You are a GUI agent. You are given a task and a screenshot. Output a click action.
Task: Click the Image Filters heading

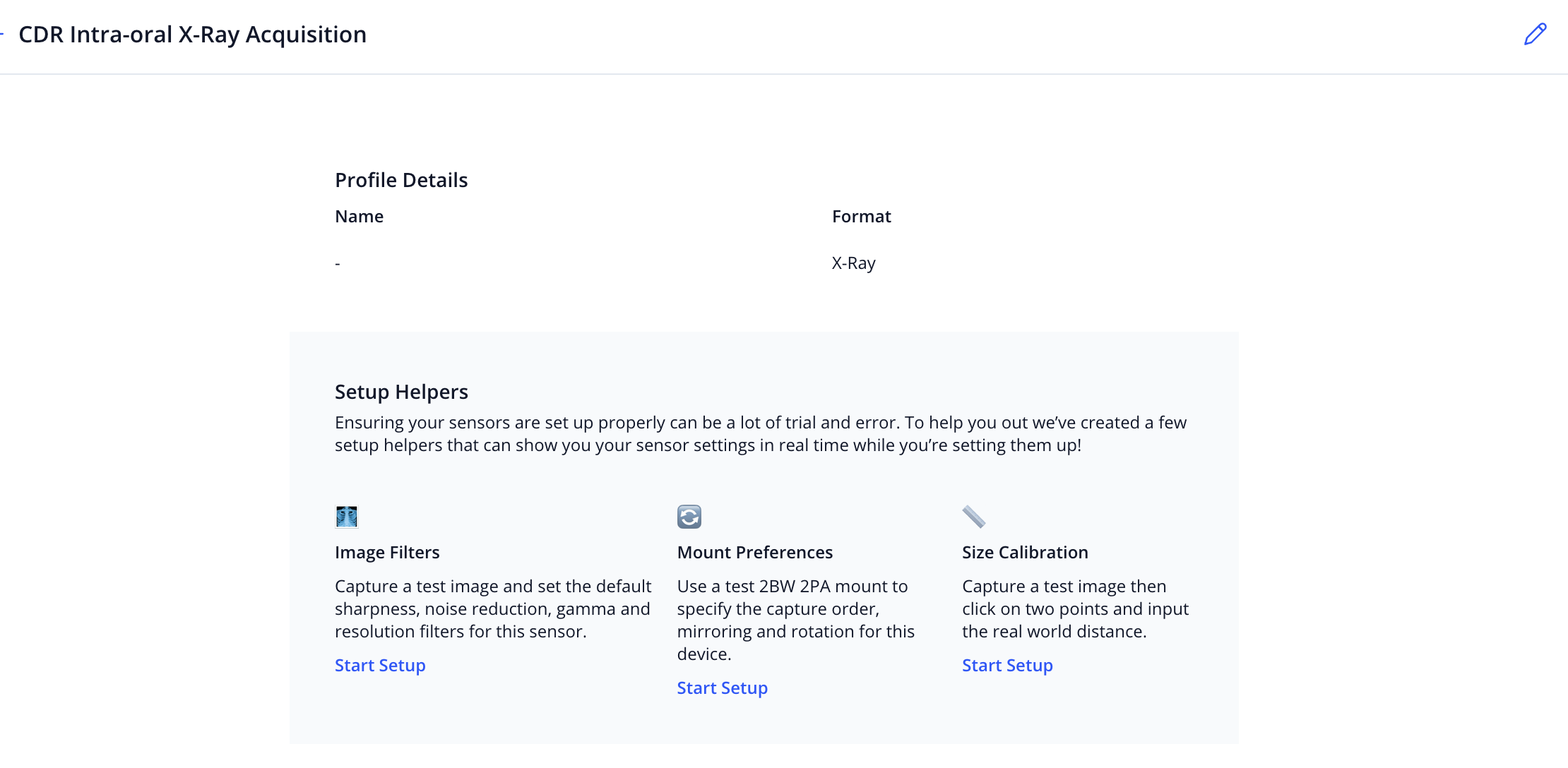(x=387, y=552)
